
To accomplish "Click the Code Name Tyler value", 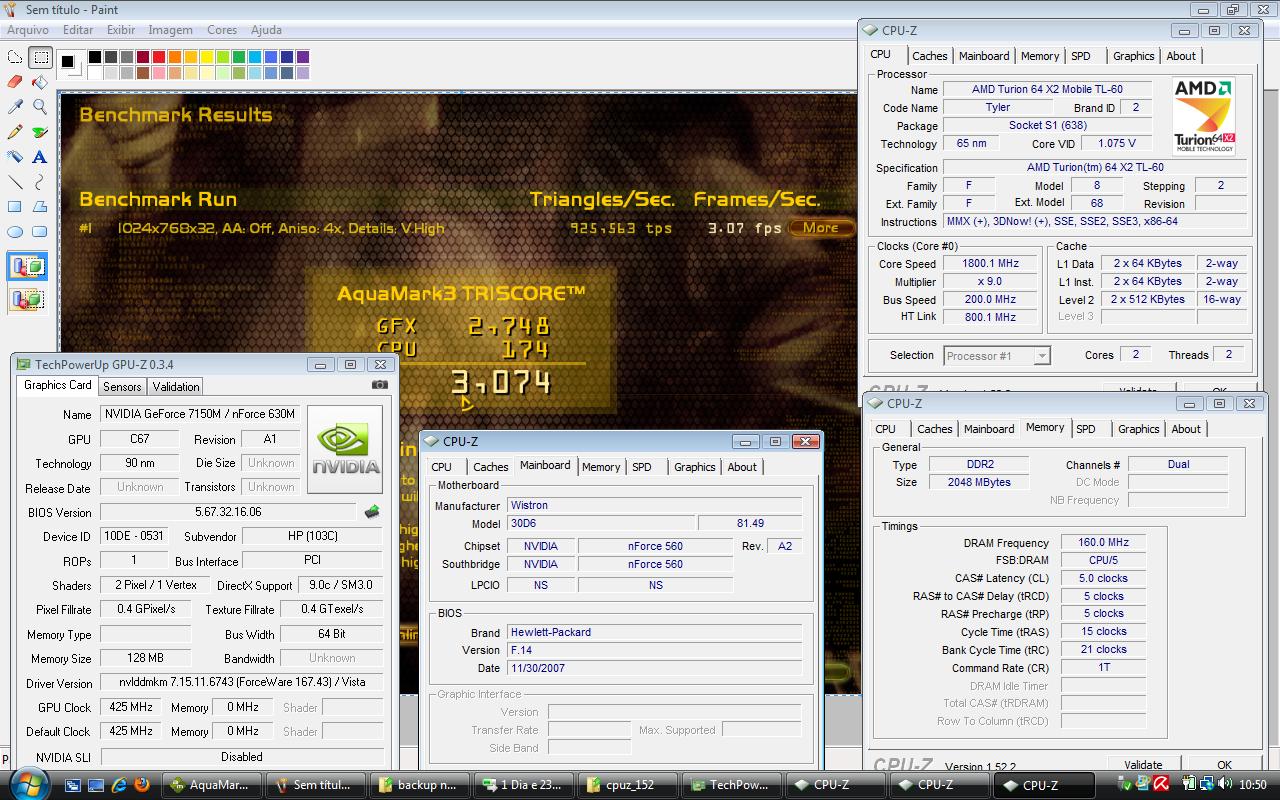I will pos(998,108).
